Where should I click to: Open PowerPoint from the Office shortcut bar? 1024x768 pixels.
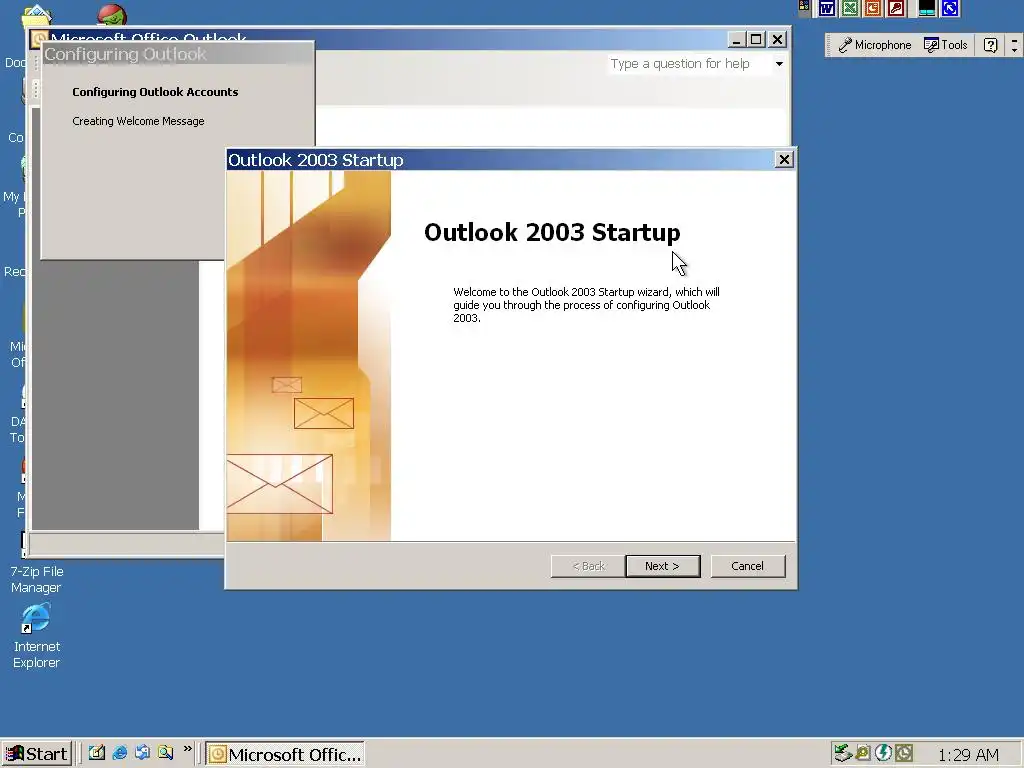click(x=872, y=8)
